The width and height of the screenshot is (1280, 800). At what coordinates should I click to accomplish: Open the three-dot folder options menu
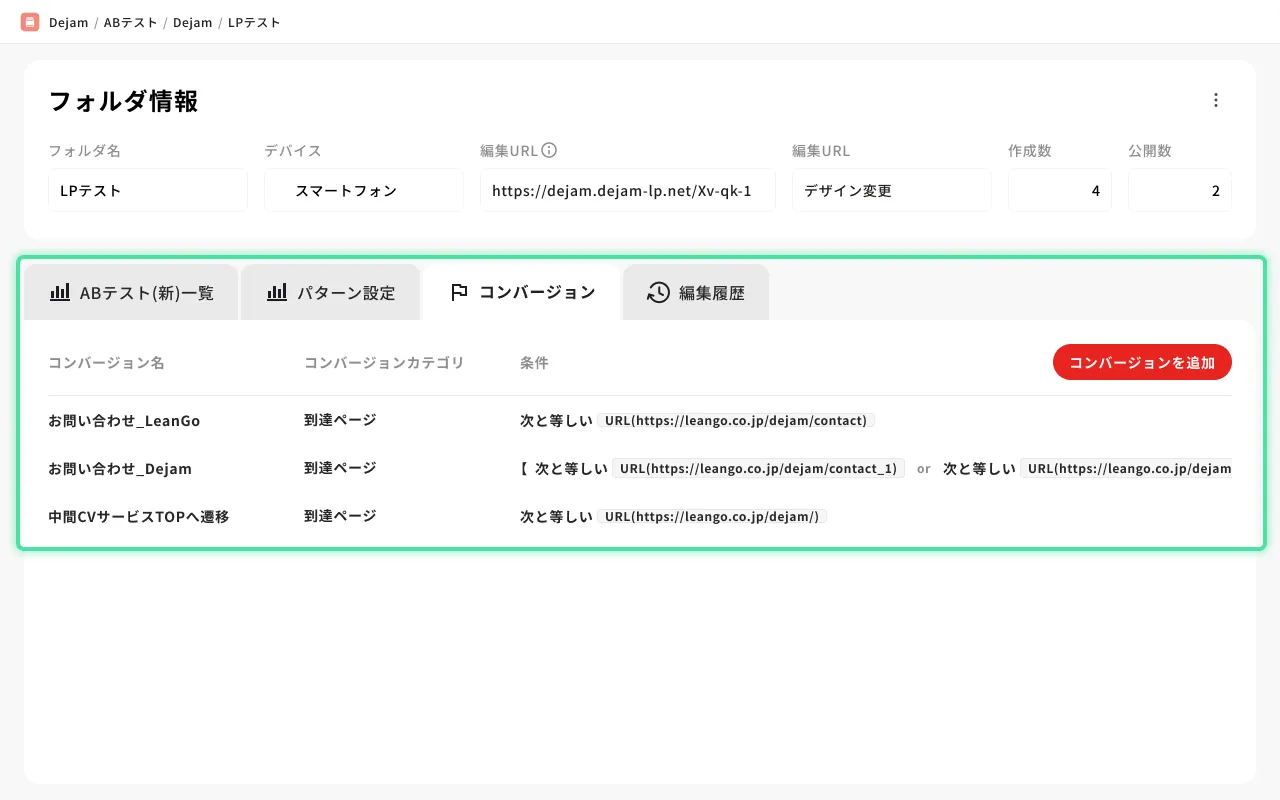(1216, 100)
